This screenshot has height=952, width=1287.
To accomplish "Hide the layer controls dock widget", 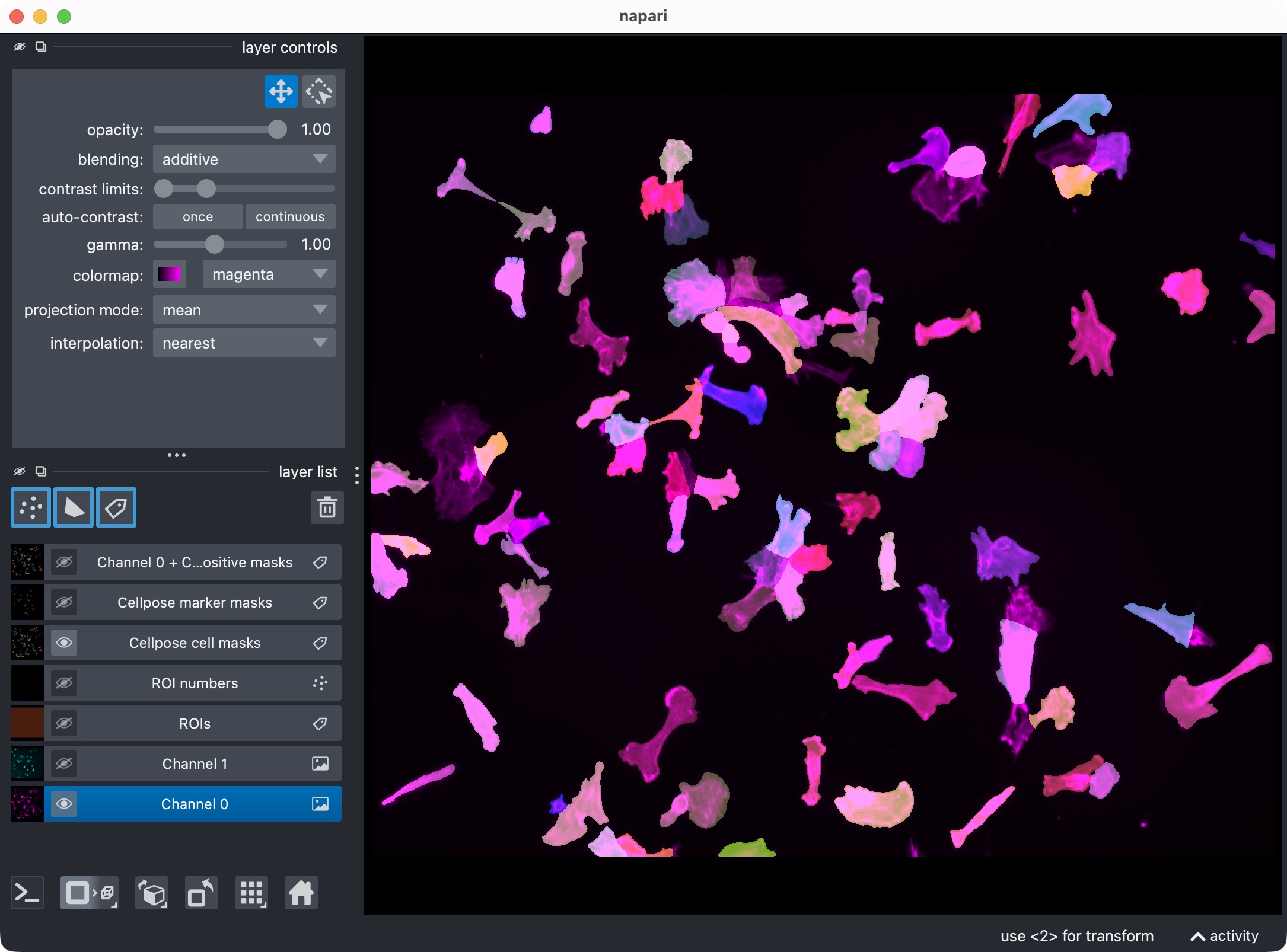I will point(20,47).
